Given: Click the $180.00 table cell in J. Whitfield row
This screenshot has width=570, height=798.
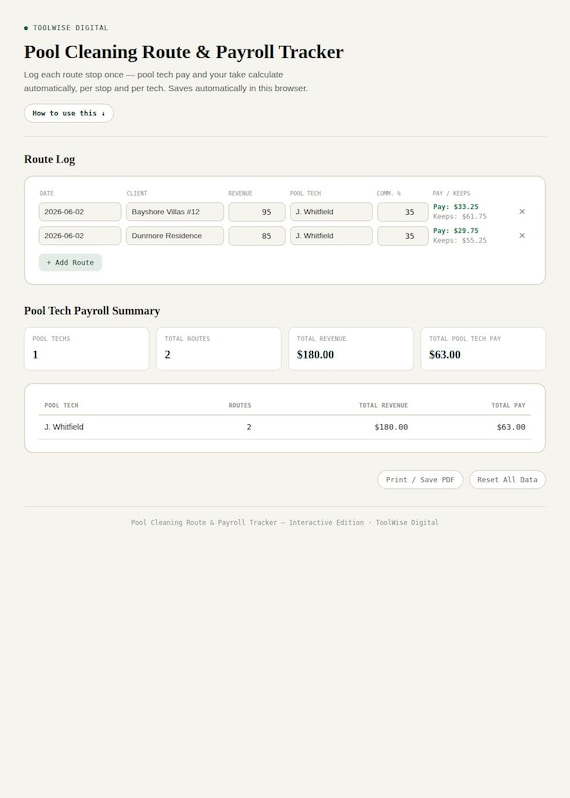Looking at the screenshot, I should (x=391, y=427).
